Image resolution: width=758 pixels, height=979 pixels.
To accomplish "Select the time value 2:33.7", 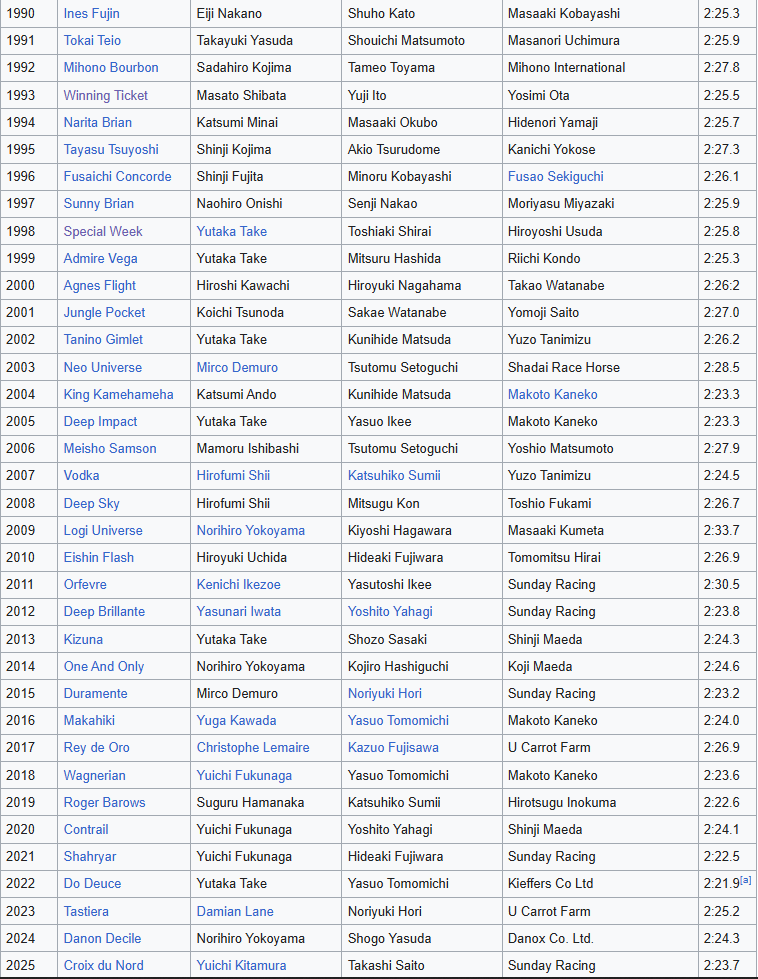I will click(721, 530).
